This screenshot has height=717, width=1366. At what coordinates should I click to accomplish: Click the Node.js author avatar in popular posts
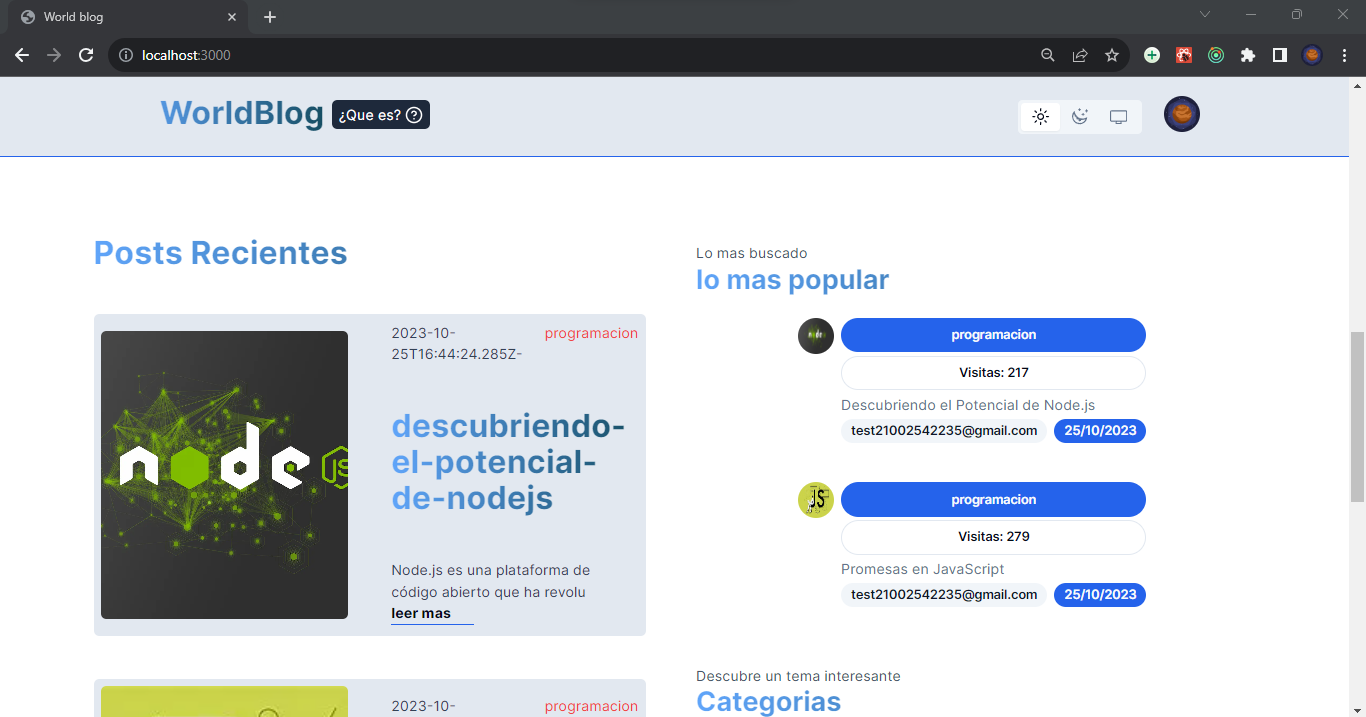click(815, 336)
